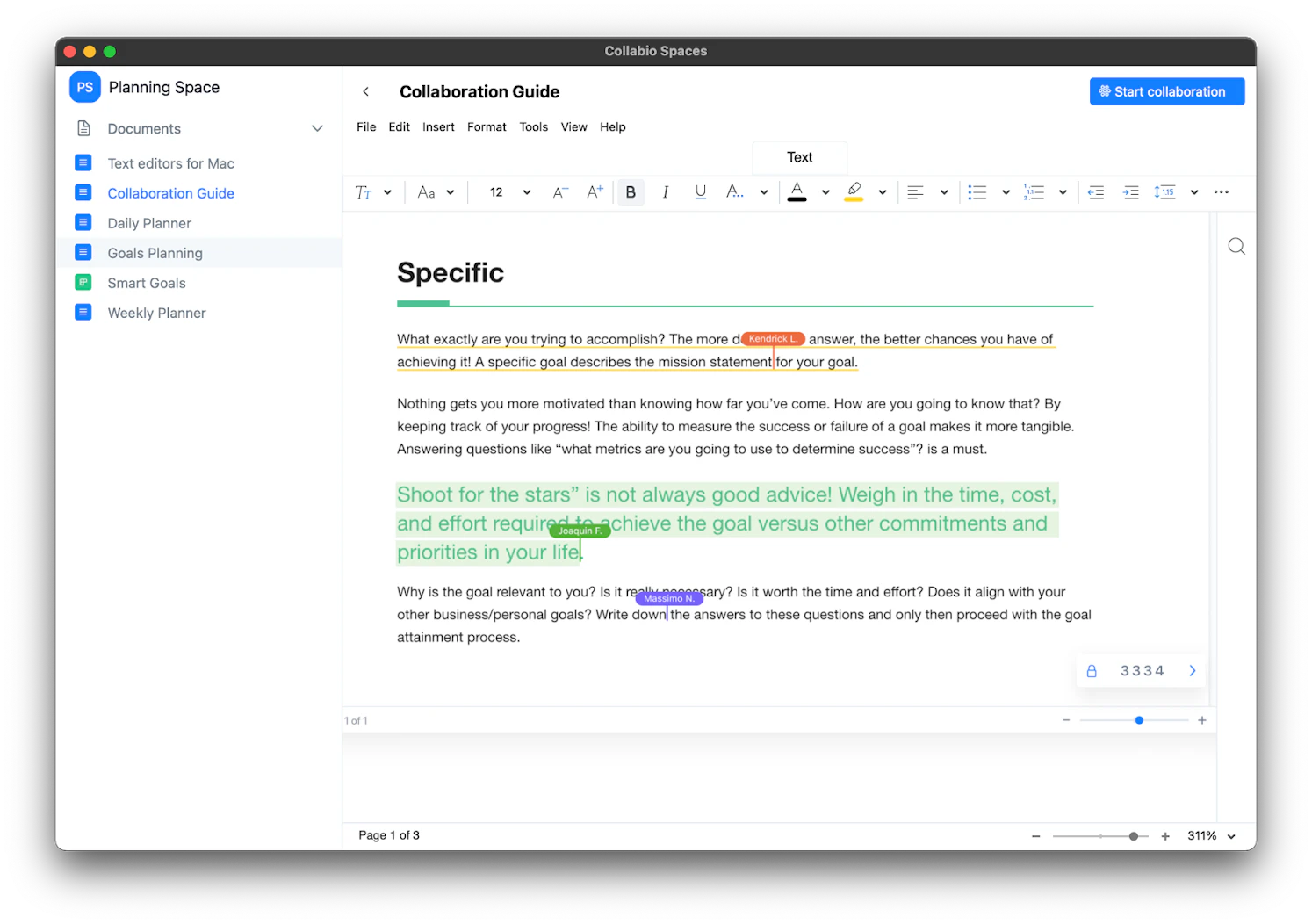Click the inner page zoom plus button
Viewport: 1312px width, 924px height.
tap(1202, 720)
